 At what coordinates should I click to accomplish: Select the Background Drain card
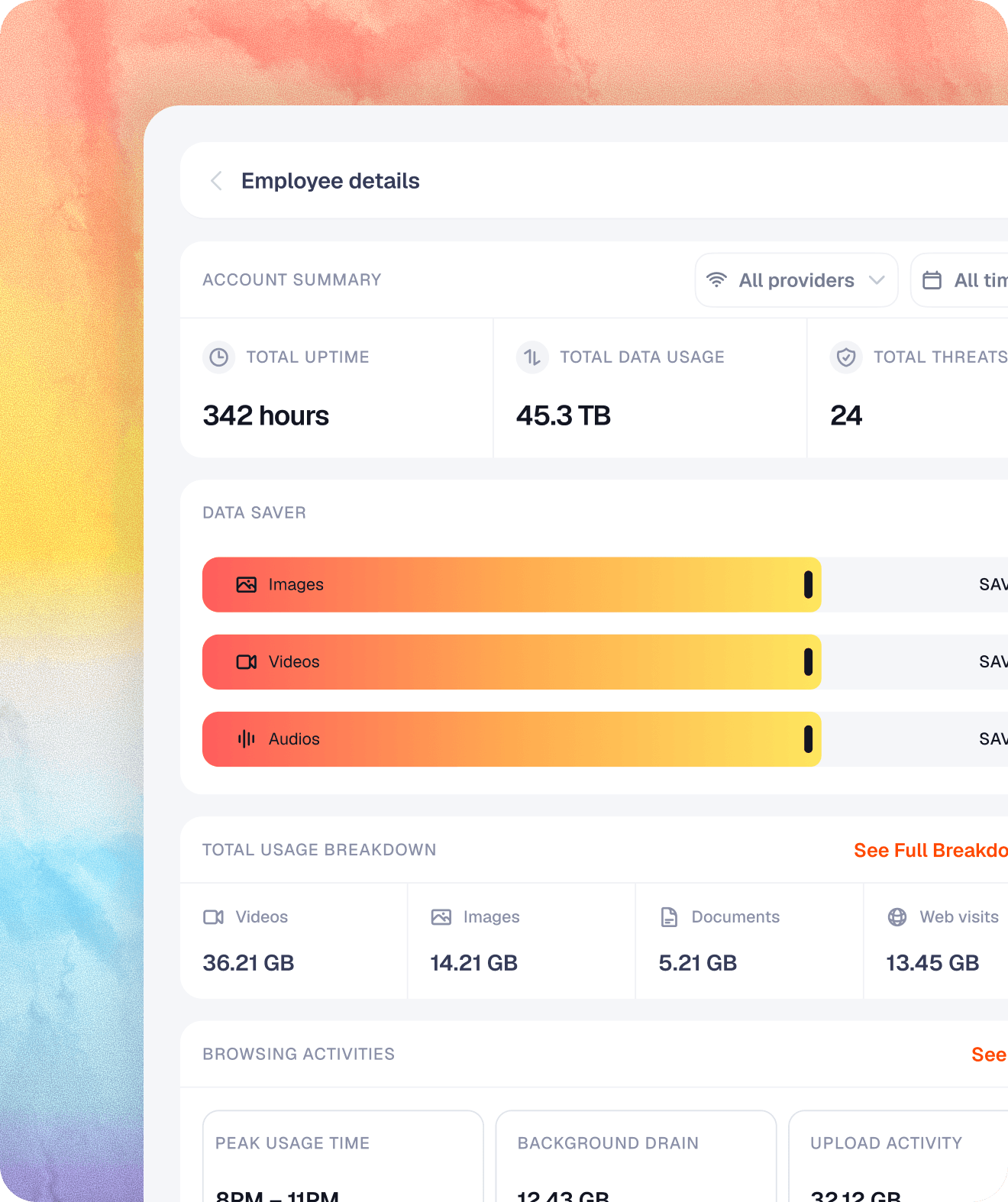click(x=636, y=1156)
